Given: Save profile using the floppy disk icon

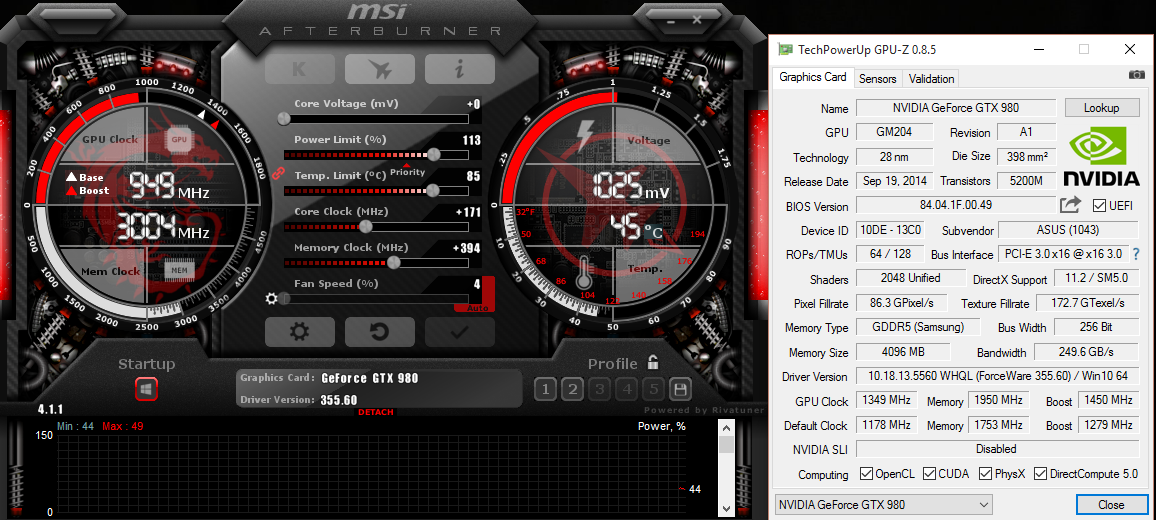Looking at the screenshot, I should coord(680,389).
